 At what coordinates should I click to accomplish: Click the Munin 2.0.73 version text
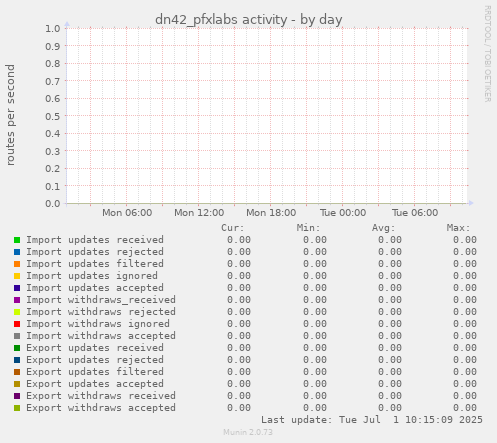(x=248, y=432)
